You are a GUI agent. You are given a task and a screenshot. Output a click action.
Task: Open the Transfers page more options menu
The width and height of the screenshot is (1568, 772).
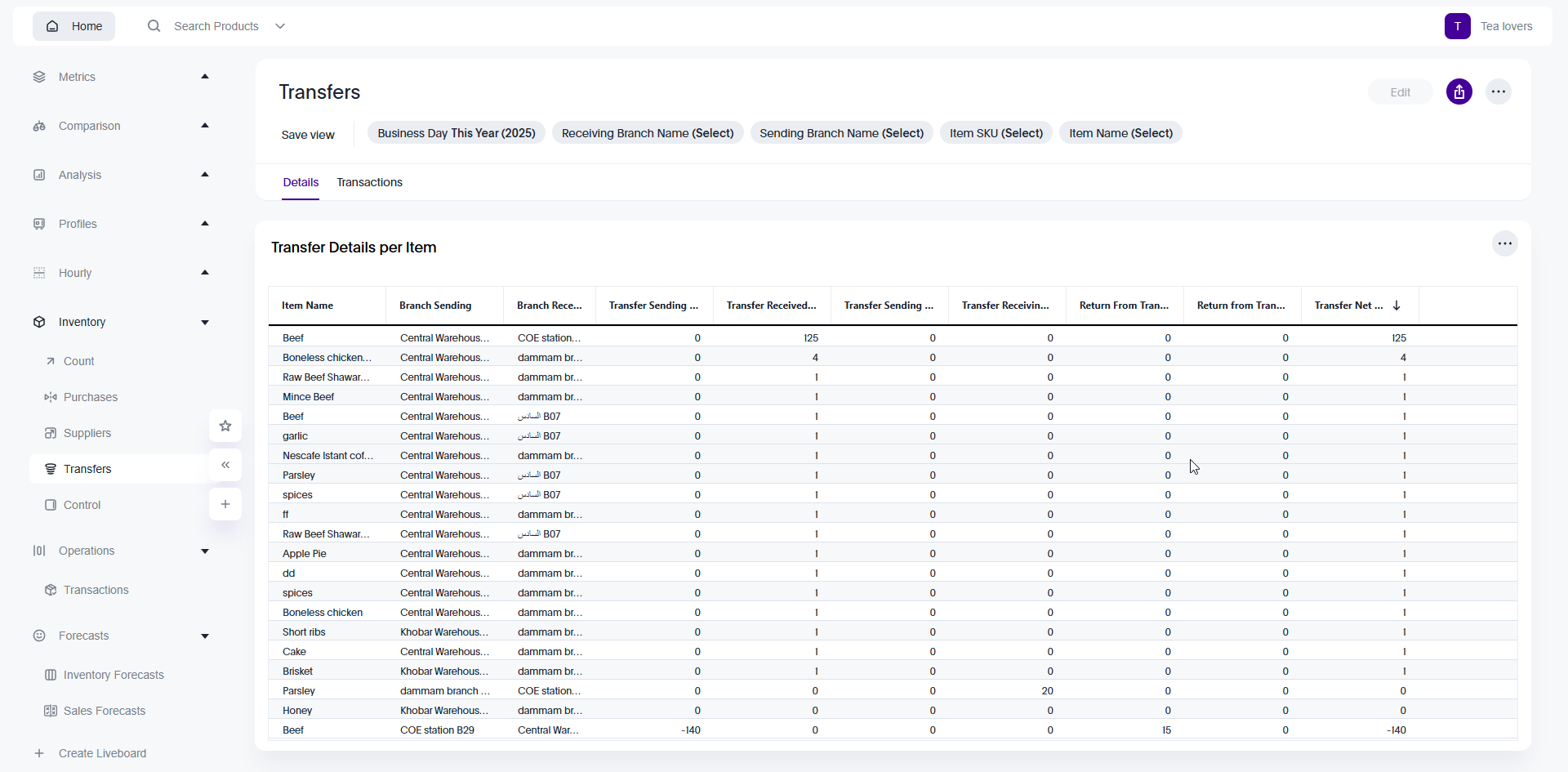(1498, 92)
